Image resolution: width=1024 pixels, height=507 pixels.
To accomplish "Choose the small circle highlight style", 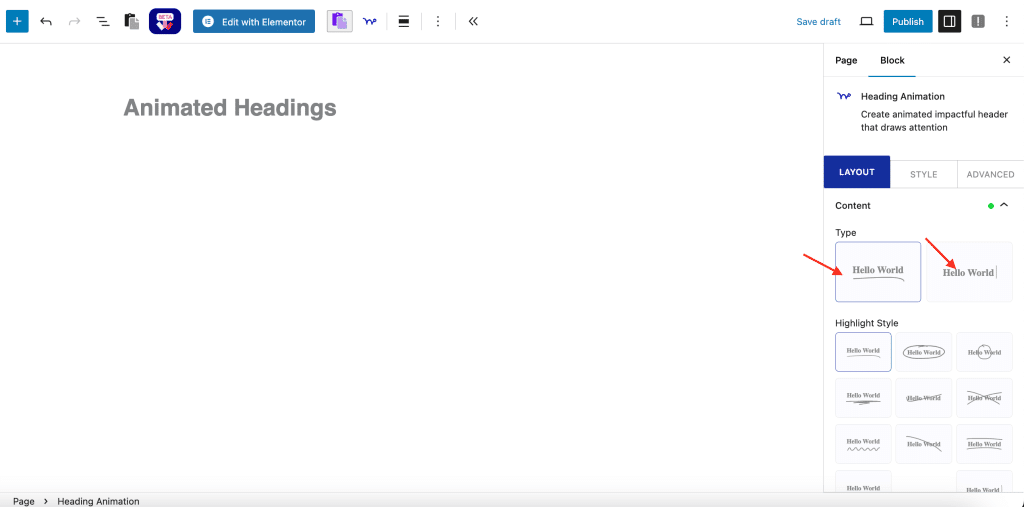I will tap(984, 352).
